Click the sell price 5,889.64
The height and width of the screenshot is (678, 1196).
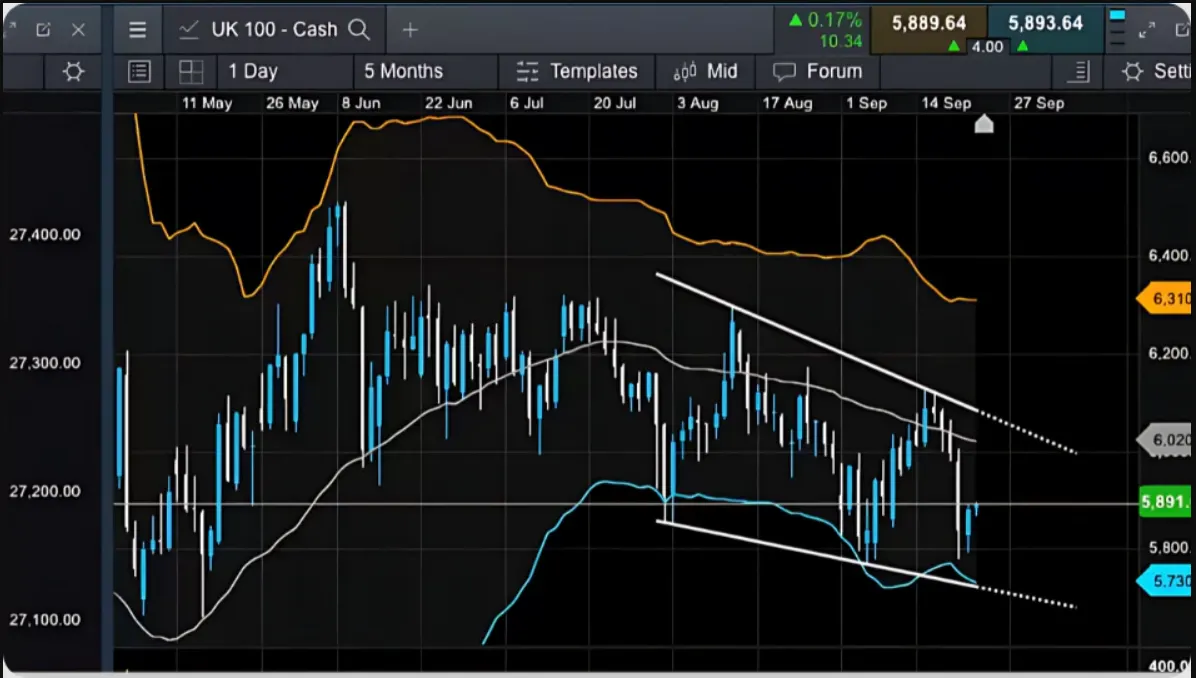(928, 23)
